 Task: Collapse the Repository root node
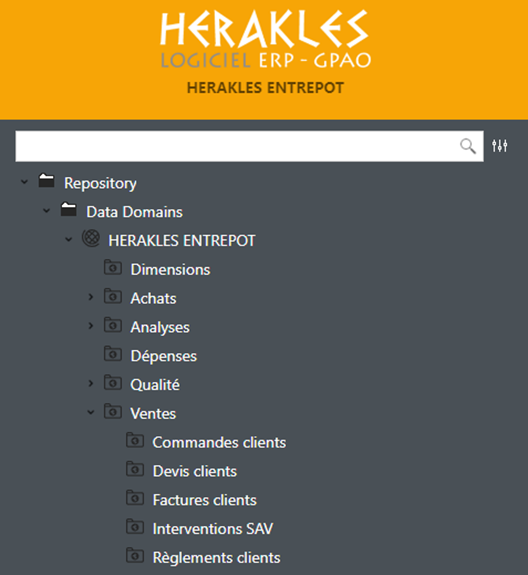click(24, 182)
